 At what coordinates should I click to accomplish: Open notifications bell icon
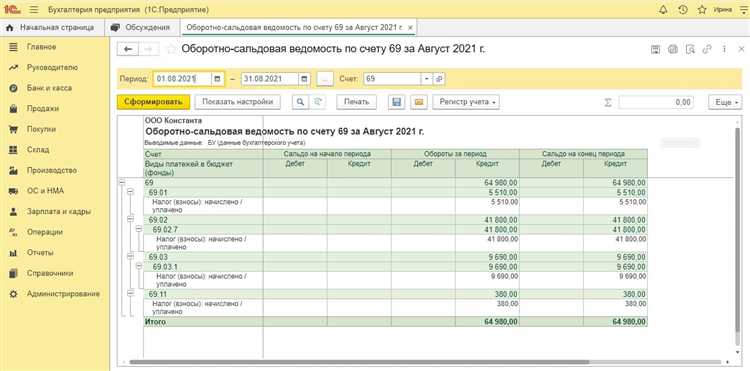(x=663, y=10)
